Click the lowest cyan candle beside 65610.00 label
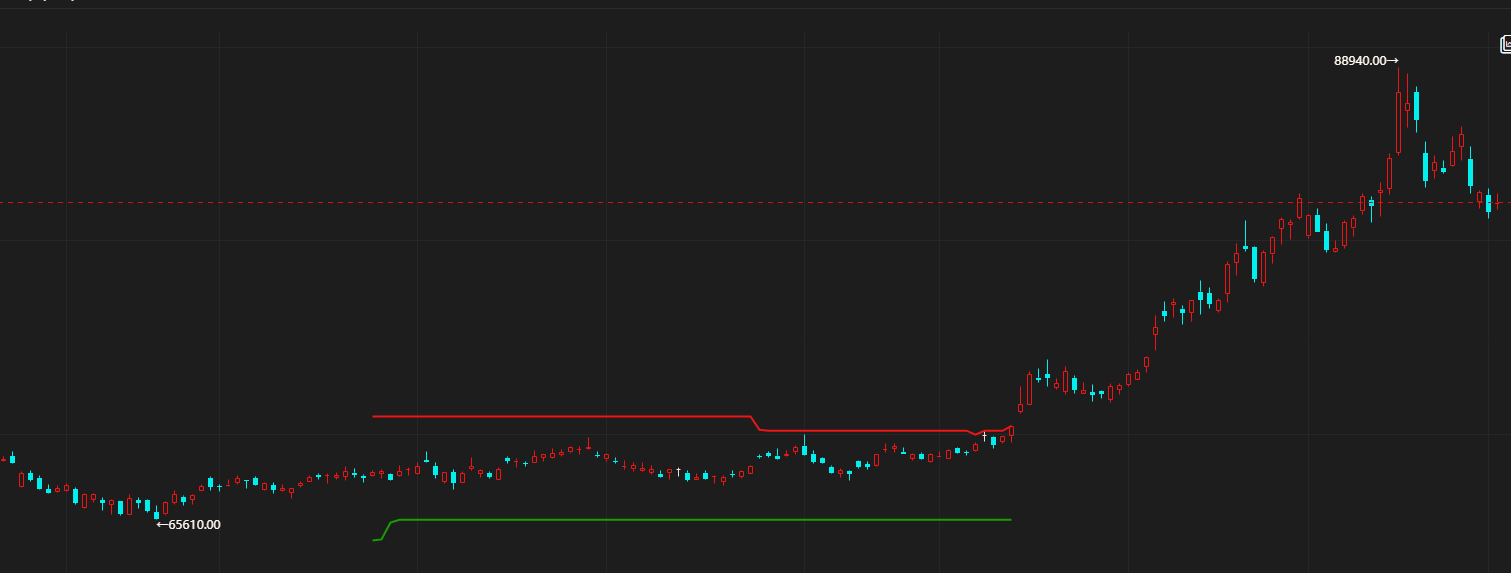Screen dimensions: 1511x573 [x=157, y=515]
